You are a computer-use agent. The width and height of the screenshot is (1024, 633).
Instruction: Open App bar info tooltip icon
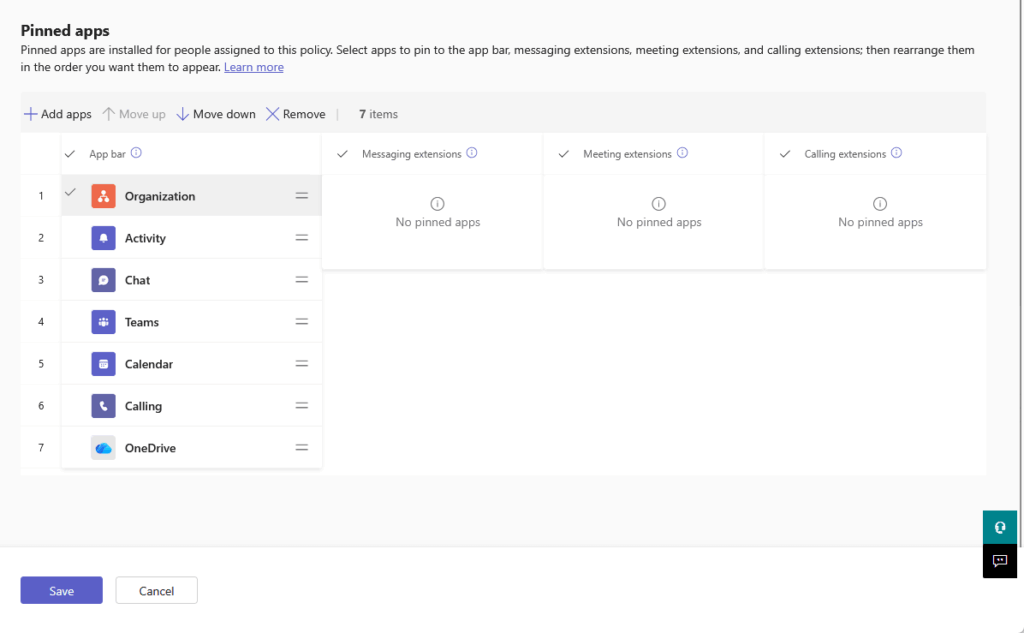click(136, 153)
